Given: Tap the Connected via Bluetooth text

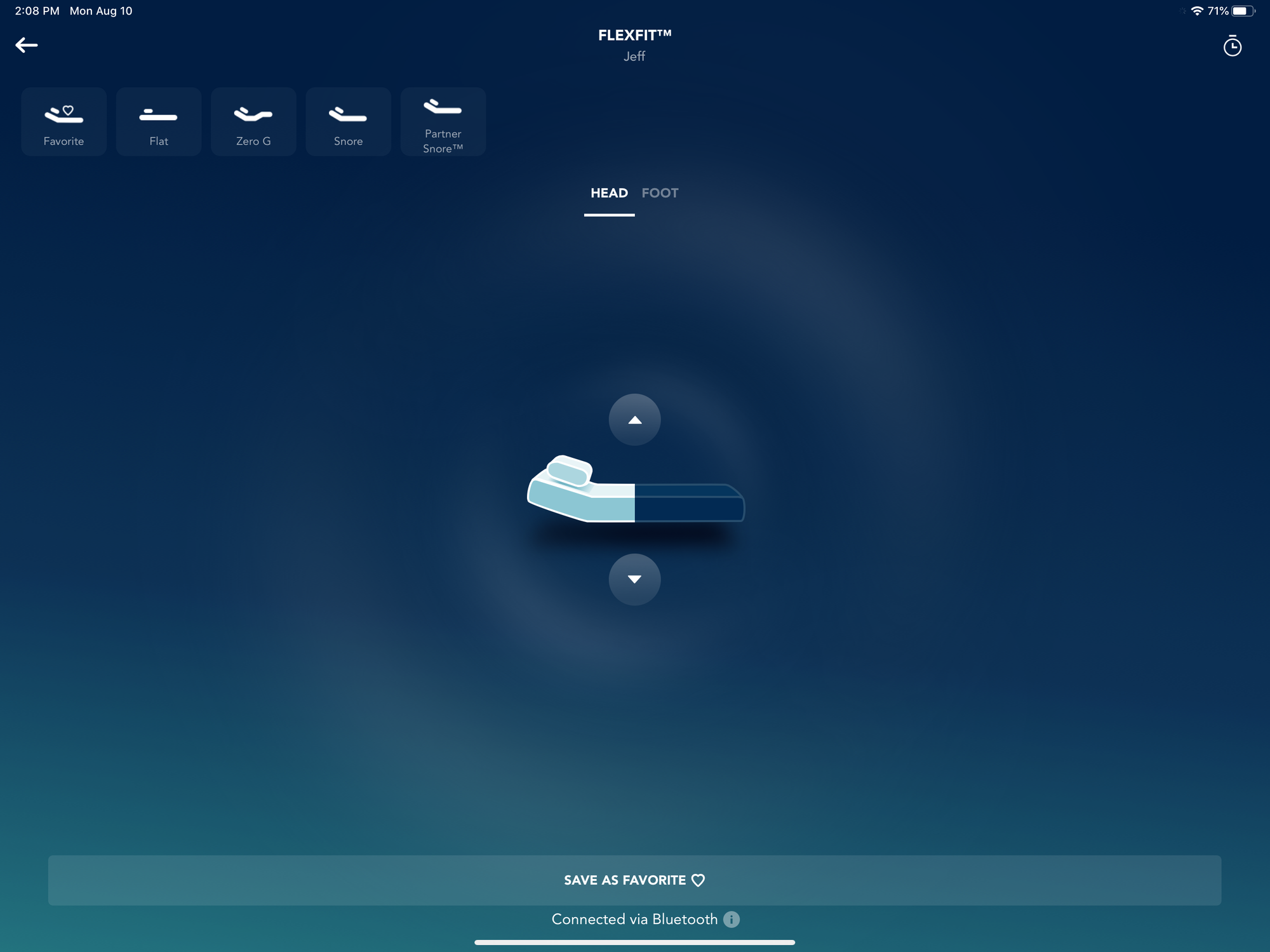Looking at the screenshot, I should pyautogui.click(x=634, y=919).
